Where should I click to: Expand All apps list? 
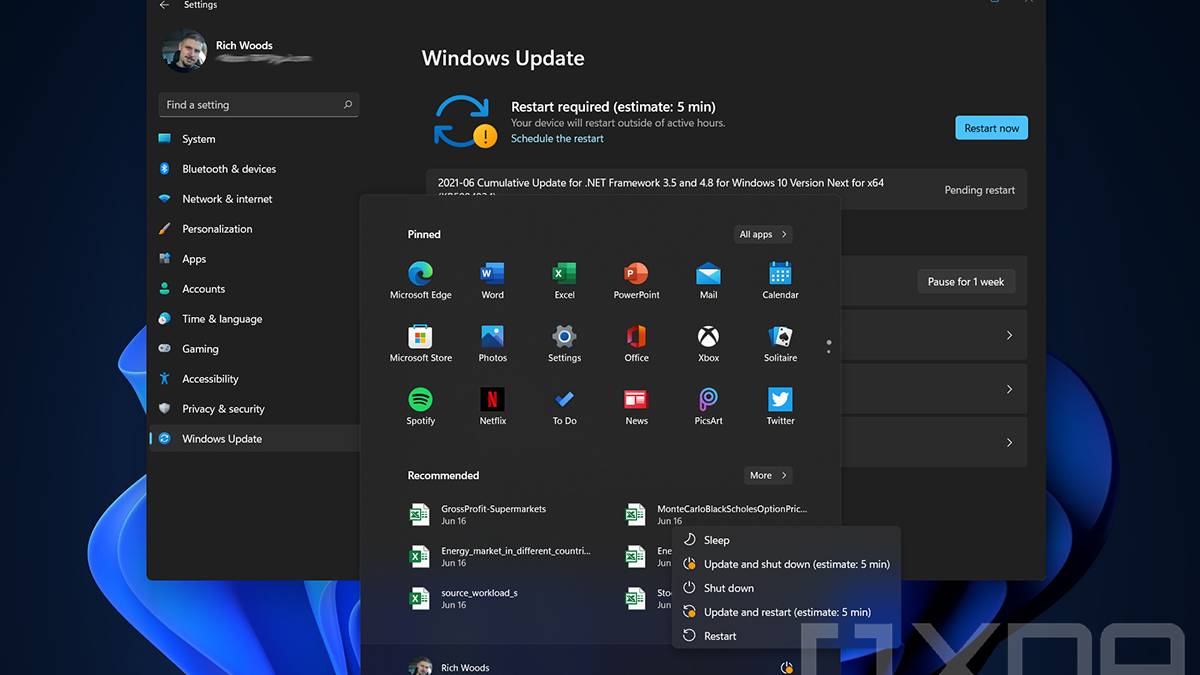pyautogui.click(x=763, y=234)
